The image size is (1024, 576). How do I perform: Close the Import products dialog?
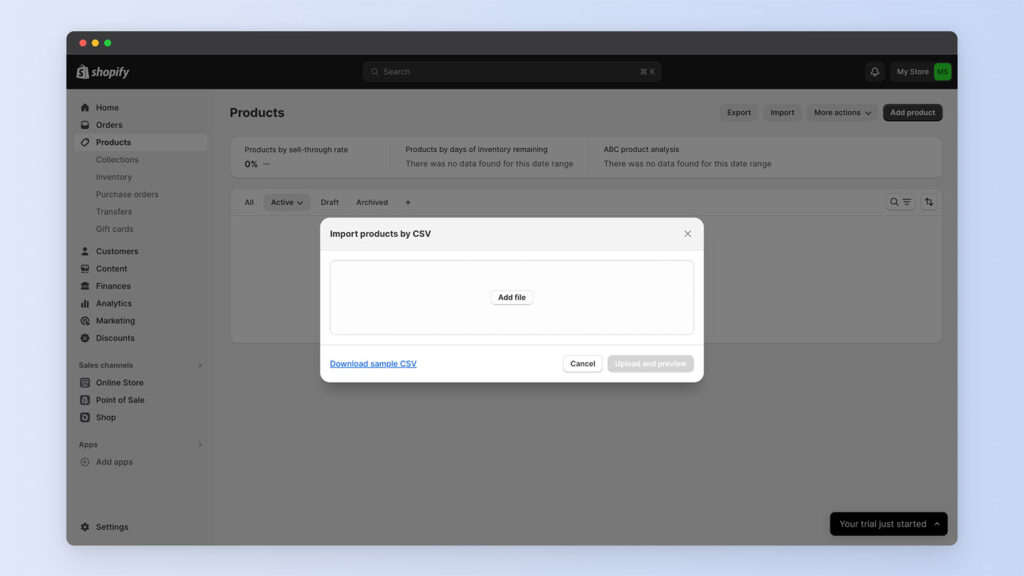click(x=687, y=234)
